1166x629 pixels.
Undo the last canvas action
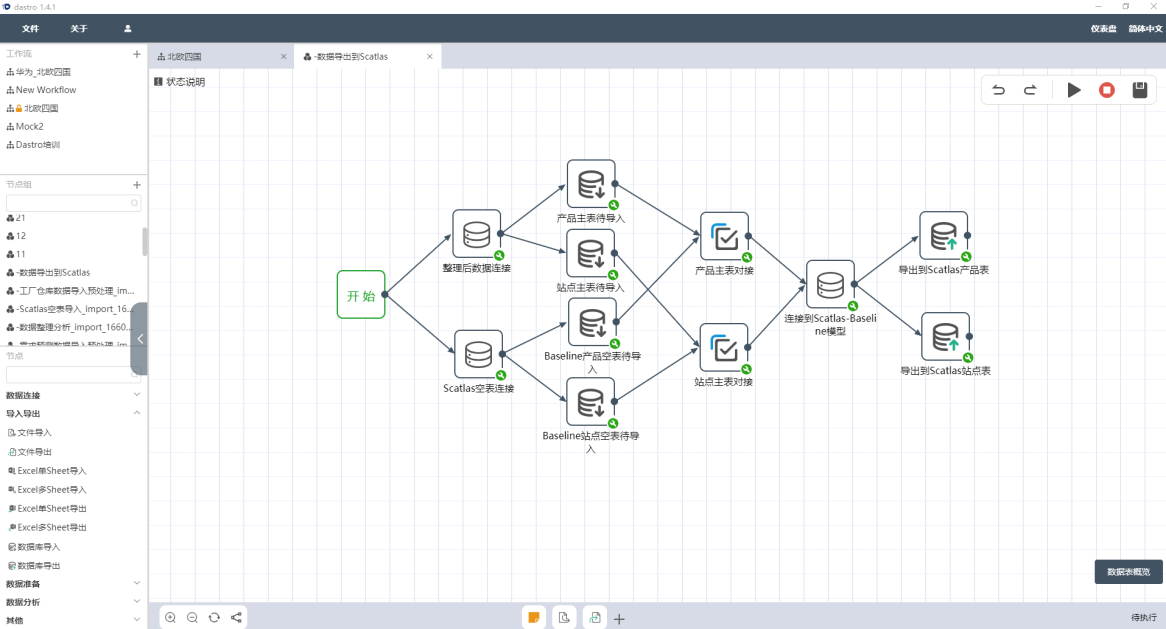[999, 90]
